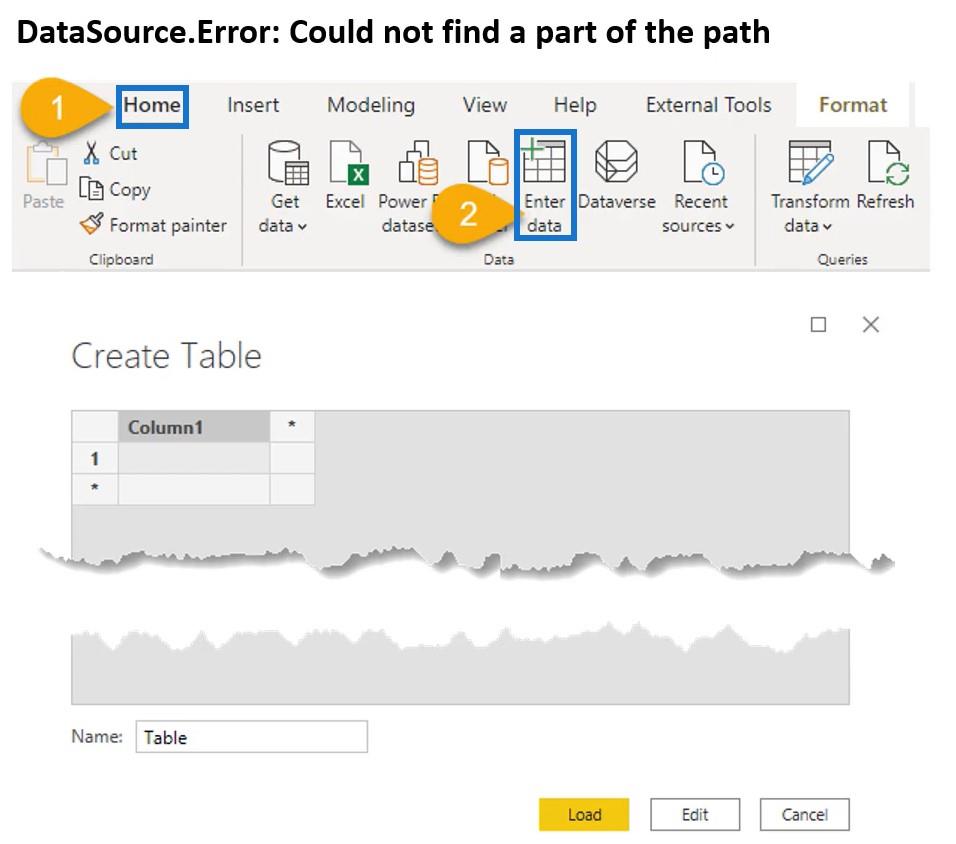956x844 pixels.
Task: Select the Column1 header cell
Action: tap(194, 427)
